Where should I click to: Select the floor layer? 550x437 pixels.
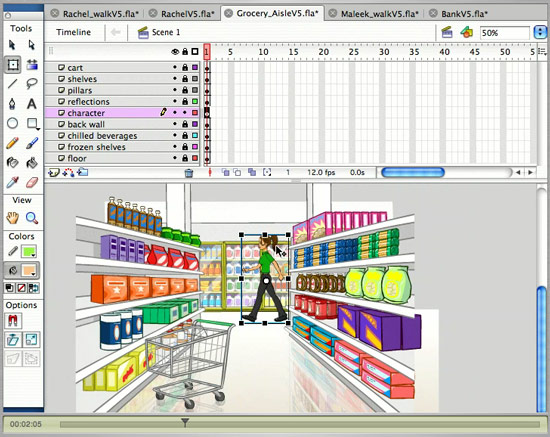coord(122,158)
